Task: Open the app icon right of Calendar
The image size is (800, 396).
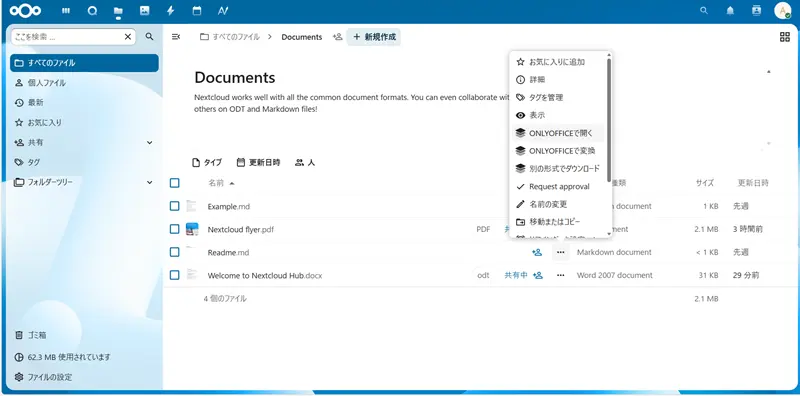Action: [223, 11]
